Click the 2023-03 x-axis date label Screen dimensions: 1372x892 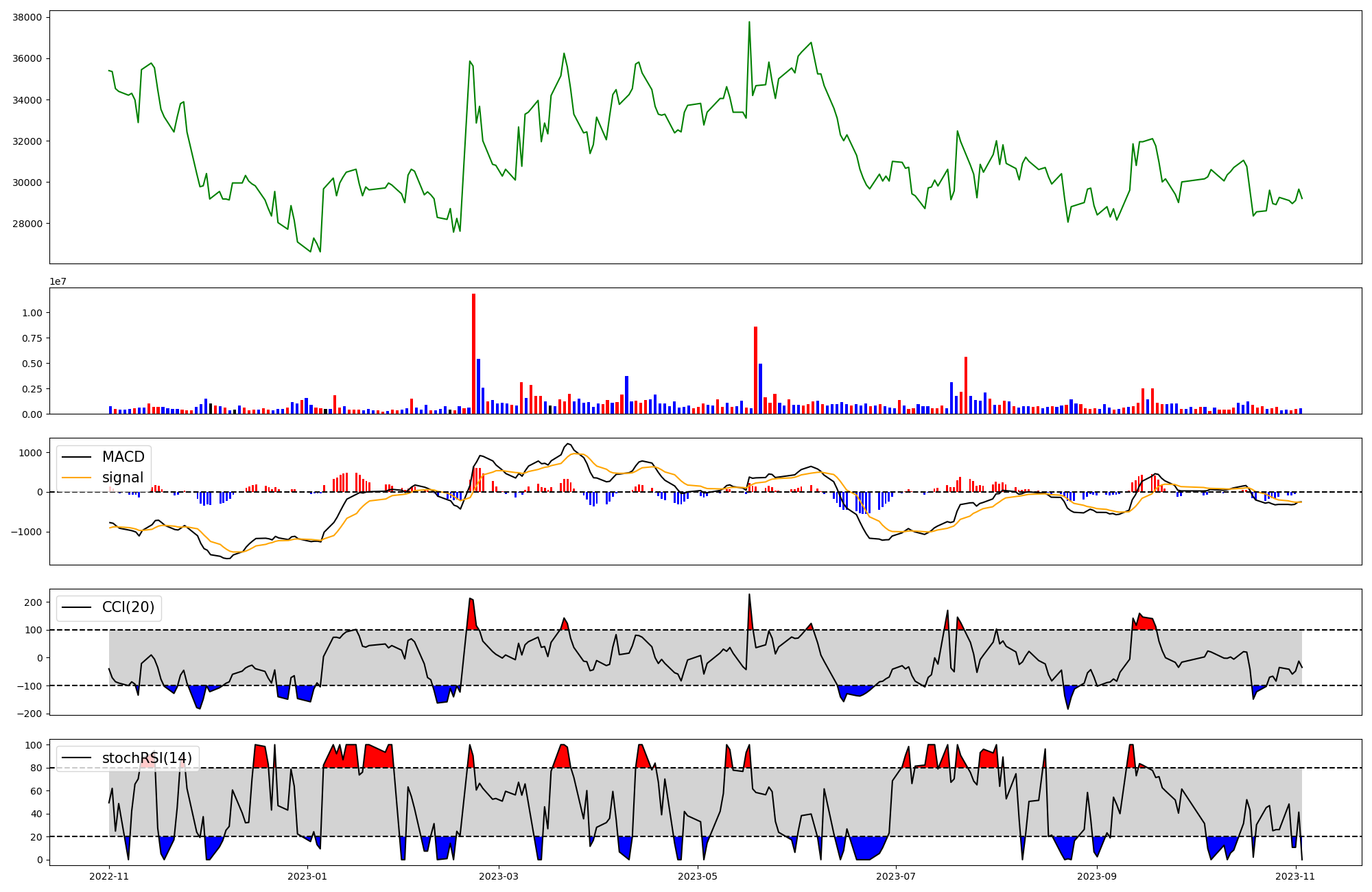499,876
